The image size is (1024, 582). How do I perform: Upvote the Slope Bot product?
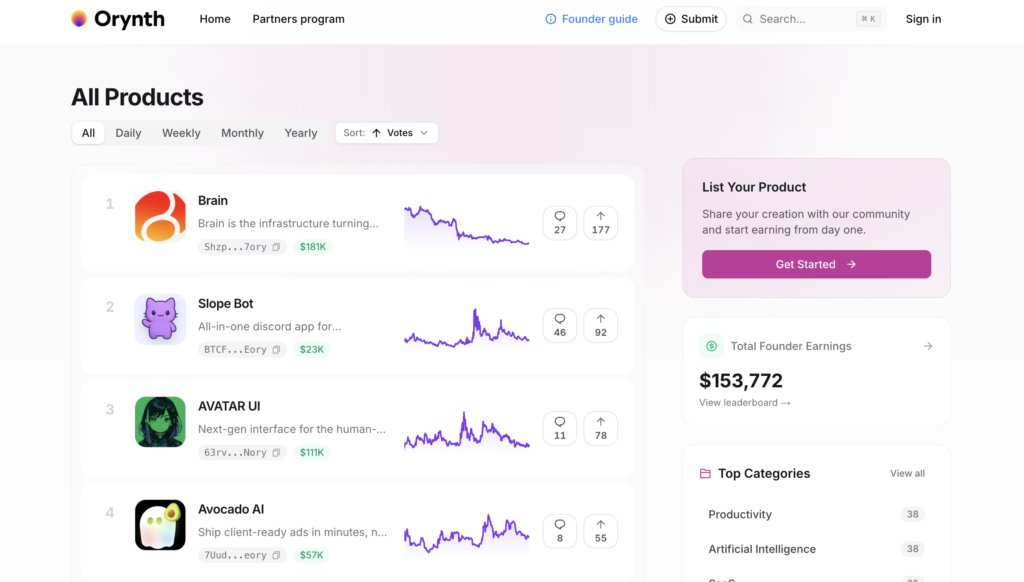[600, 325]
